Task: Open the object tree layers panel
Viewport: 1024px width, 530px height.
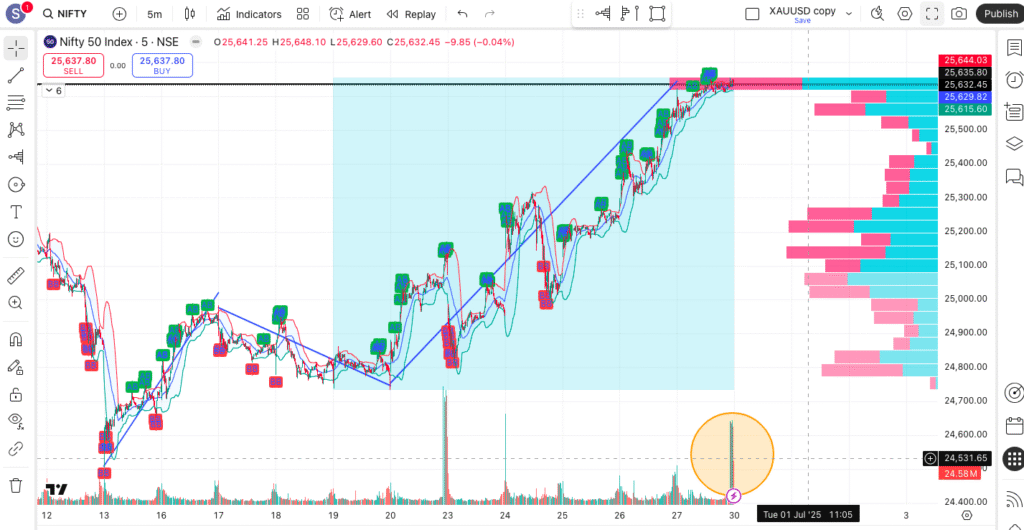Action: coord(1014,144)
